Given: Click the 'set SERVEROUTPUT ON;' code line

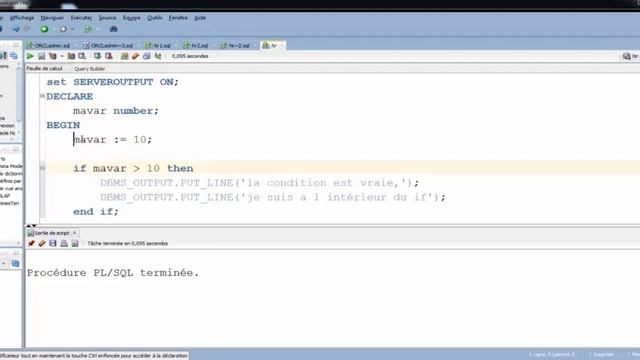Looking at the screenshot, I should click(x=112, y=82).
